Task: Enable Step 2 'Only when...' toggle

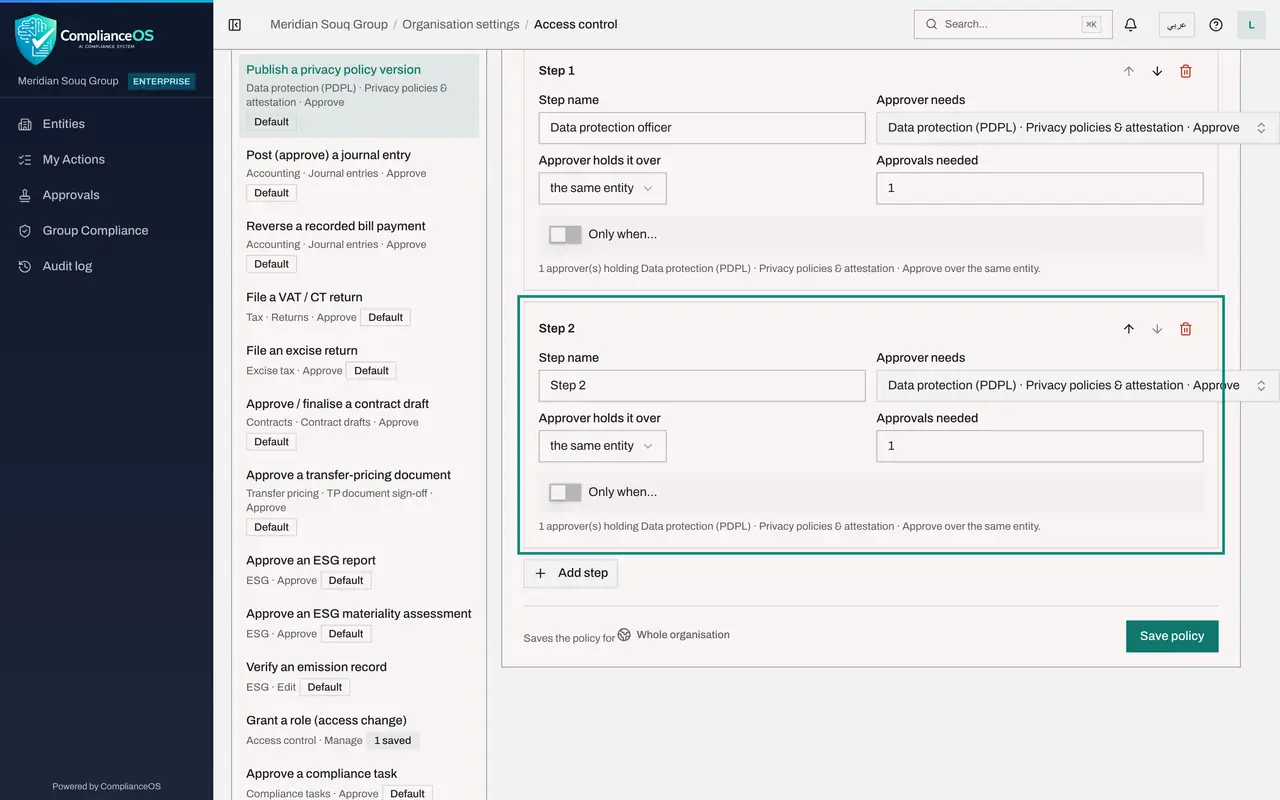Action: [565, 492]
